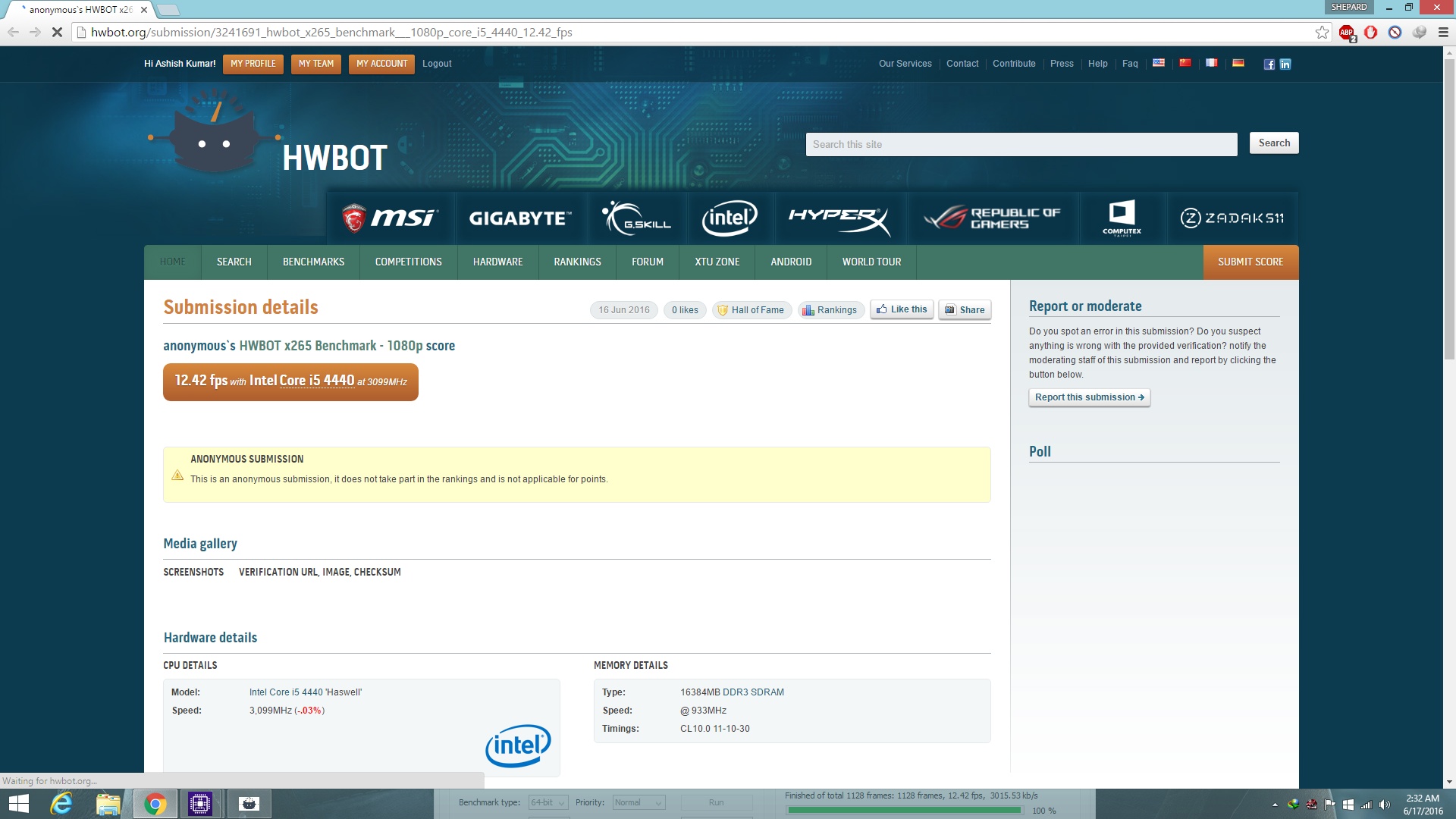The image size is (1456, 819).
Task: Open the Adblock Plus extension icon
Action: (x=1347, y=33)
